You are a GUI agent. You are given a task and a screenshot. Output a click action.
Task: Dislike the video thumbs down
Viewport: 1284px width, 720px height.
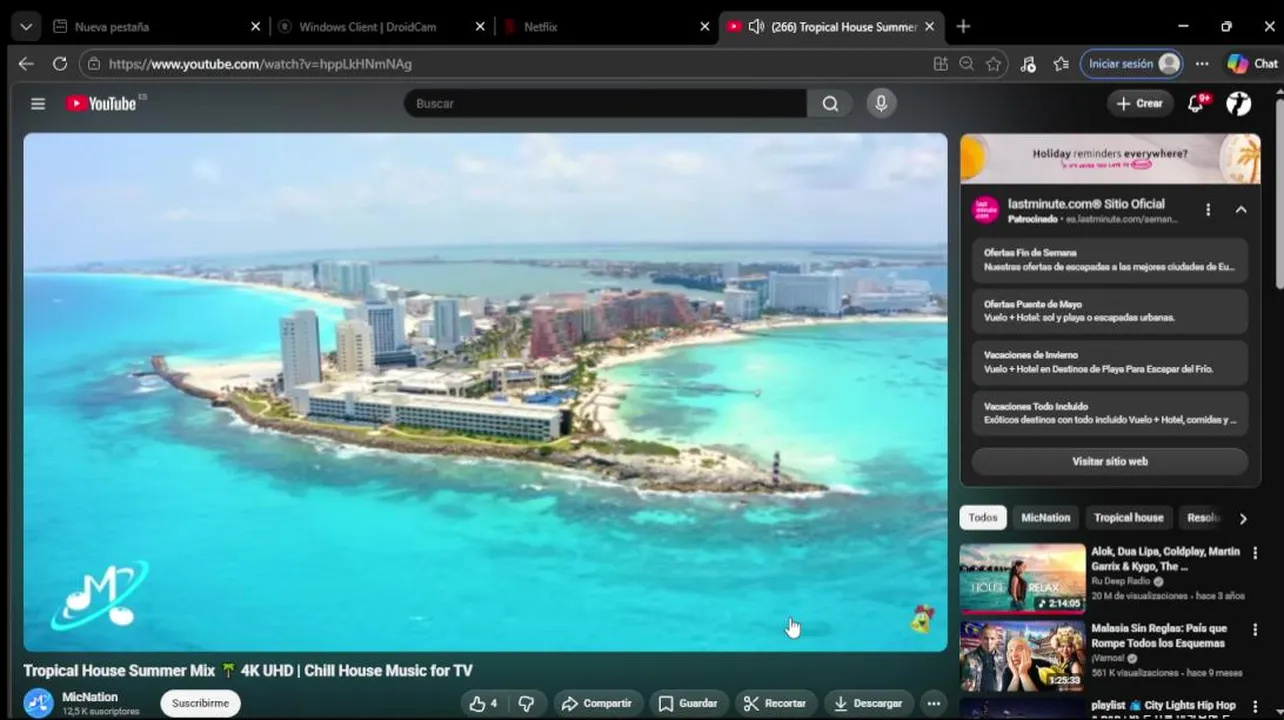(x=526, y=703)
